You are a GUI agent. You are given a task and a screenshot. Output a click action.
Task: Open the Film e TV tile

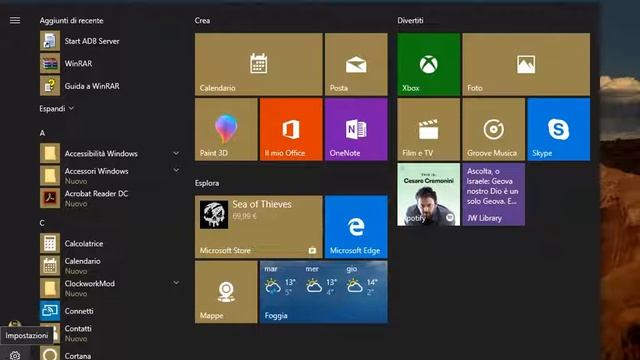[429, 129]
